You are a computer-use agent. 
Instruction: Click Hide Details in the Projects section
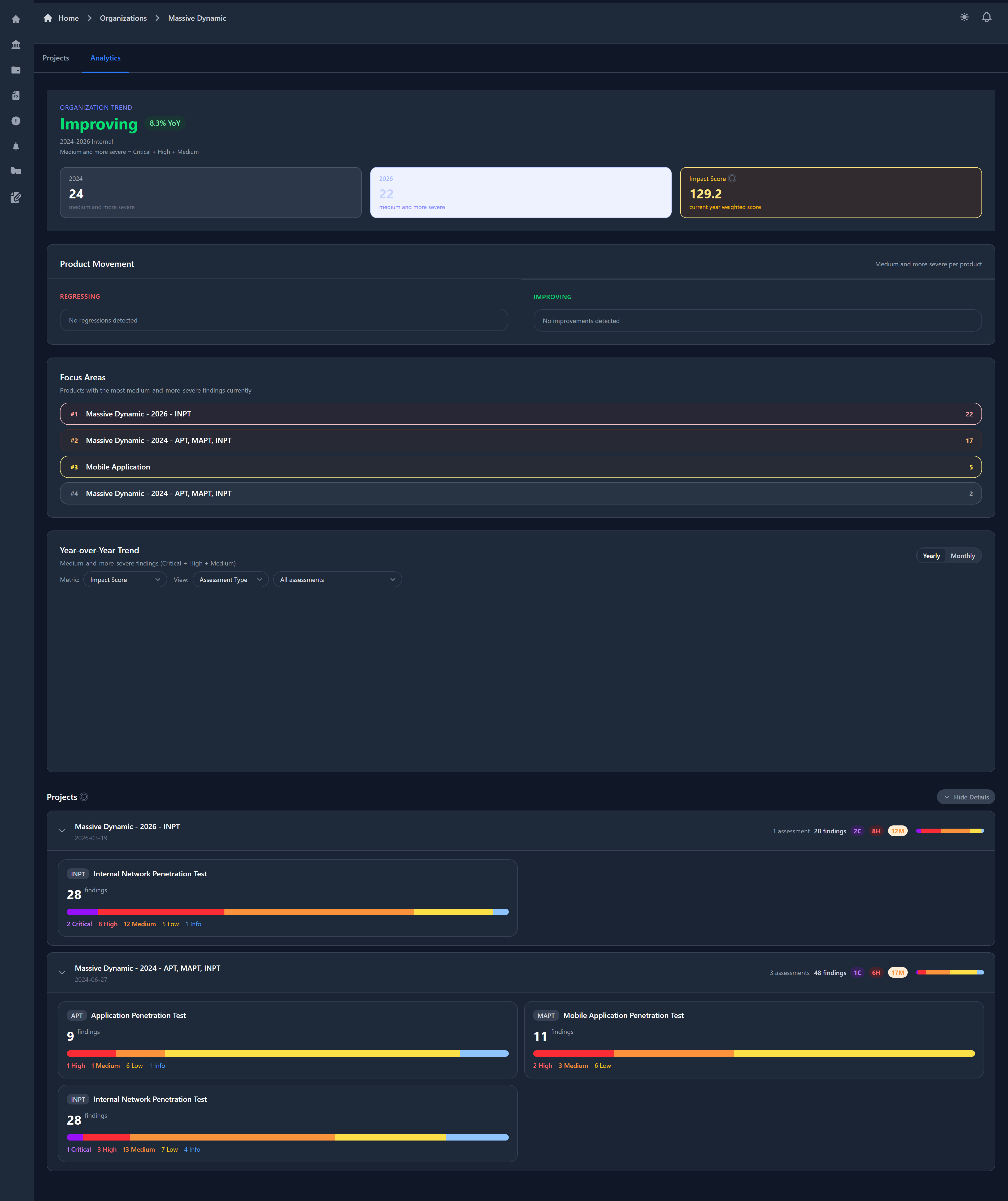(966, 797)
